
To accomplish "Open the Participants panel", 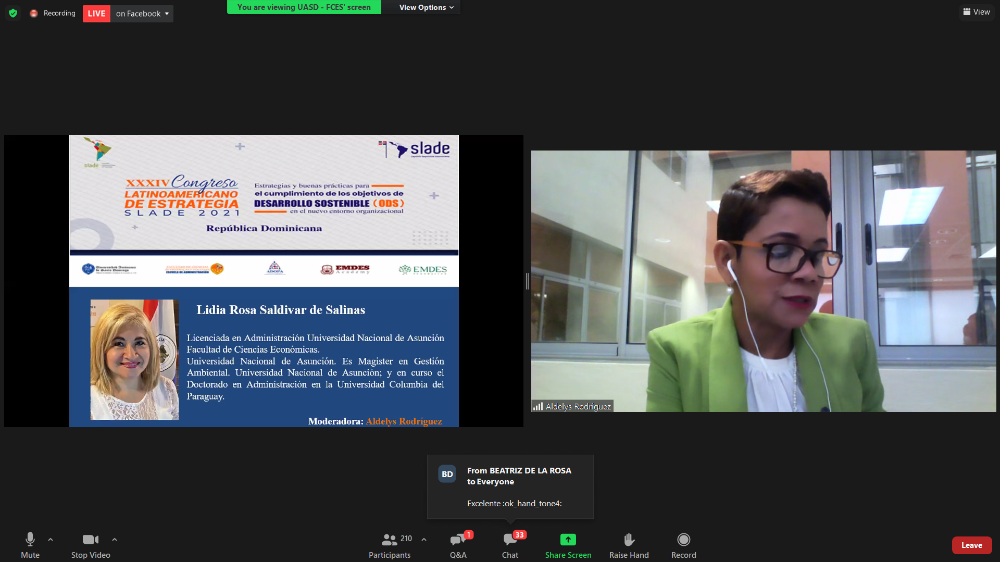I will [x=389, y=544].
